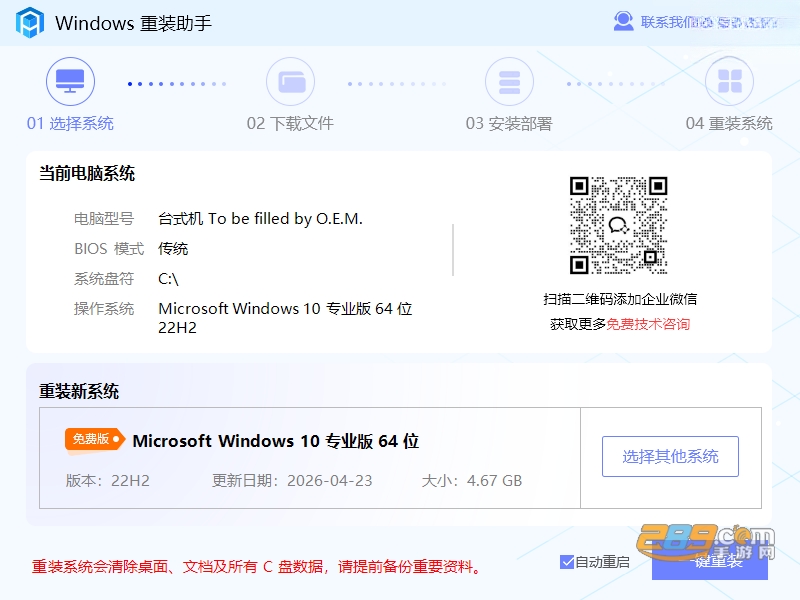Click the current OS text Microsoft Windows 10 专业版 64 位 22H2

tap(285, 317)
